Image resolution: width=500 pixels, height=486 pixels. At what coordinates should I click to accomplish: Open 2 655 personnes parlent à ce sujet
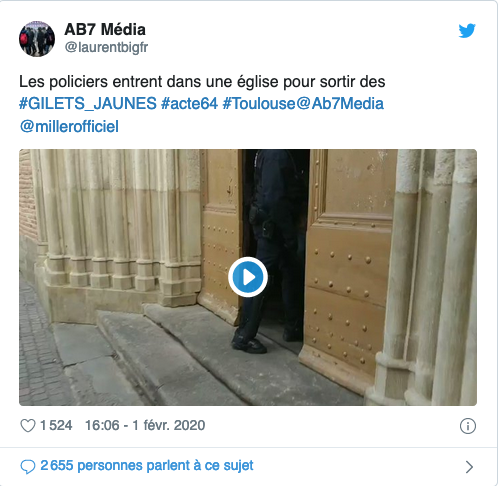[147, 466]
